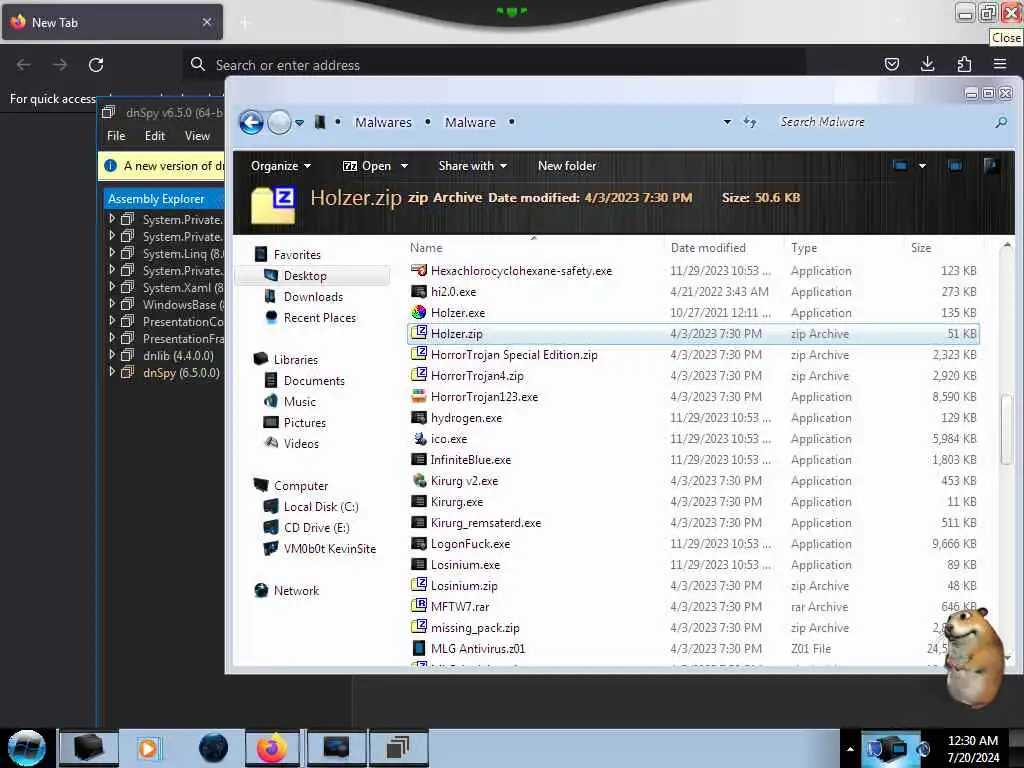The height and width of the screenshot is (768, 1024).
Task: Select the hydrogen.exe icon
Action: click(419, 417)
